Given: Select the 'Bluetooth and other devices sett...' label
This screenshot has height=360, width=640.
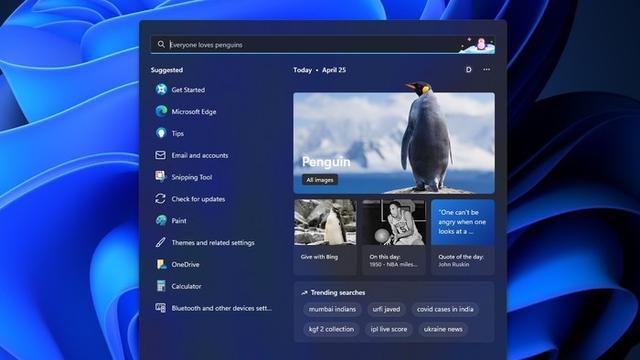Looking at the screenshot, I should (222, 308).
